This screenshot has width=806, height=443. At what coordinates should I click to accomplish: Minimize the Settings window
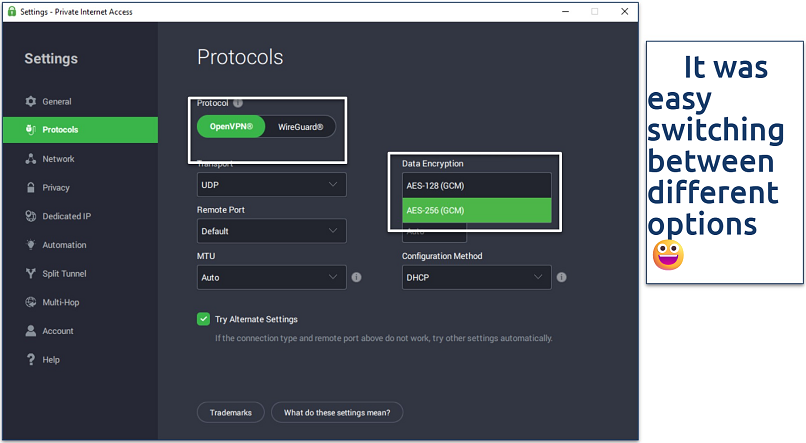click(565, 11)
